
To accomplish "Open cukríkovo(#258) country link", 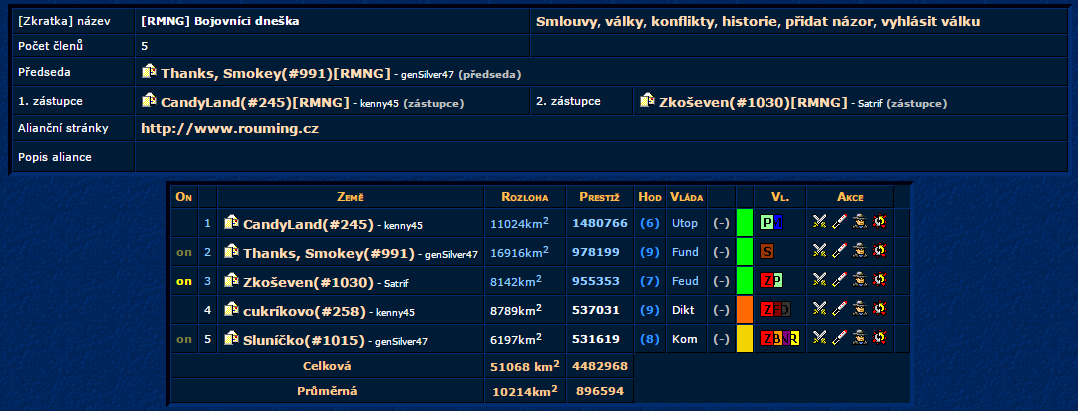I will point(304,311).
